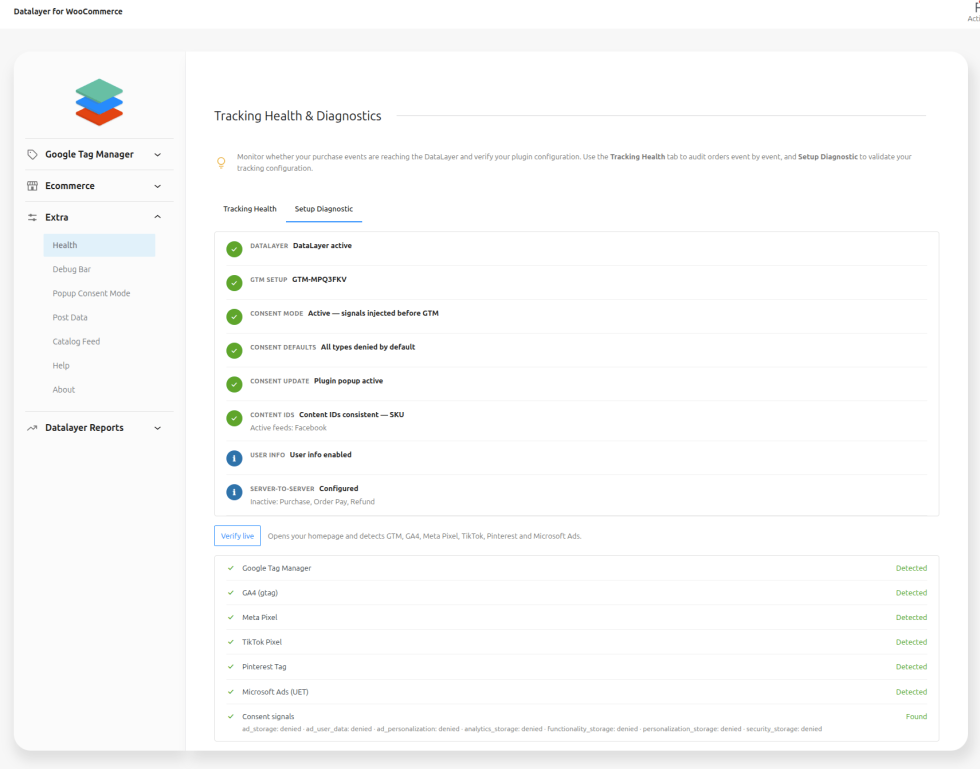Click the Verify live button
Image resolution: width=980 pixels, height=769 pixels.
click(238, 536)
